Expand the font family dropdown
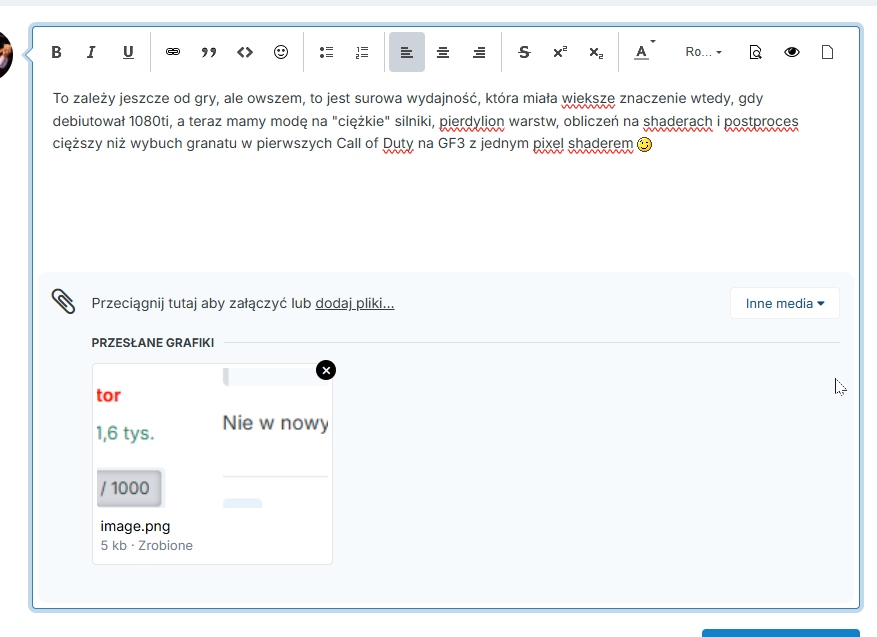 [703, 52]
